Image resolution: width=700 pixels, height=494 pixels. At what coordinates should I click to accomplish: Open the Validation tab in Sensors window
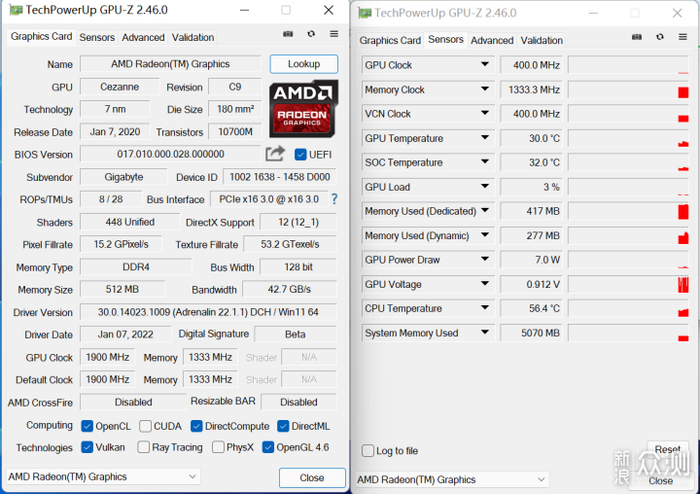click(x=542, y=40)
